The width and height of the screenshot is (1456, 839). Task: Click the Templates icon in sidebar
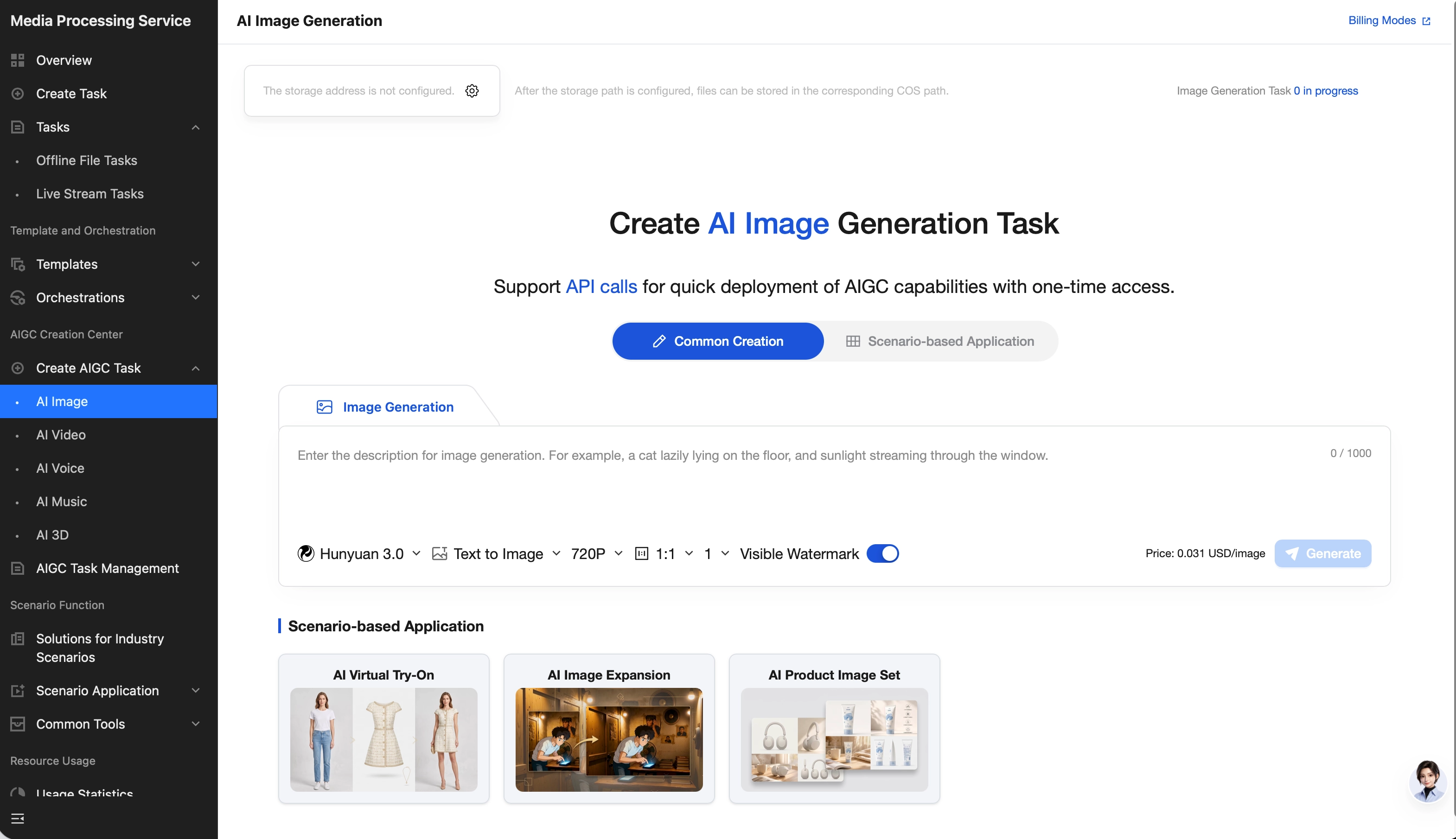[18, 264]
